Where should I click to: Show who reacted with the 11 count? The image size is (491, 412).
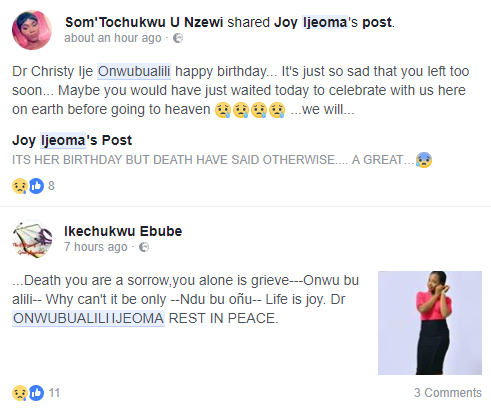[54, 393]
